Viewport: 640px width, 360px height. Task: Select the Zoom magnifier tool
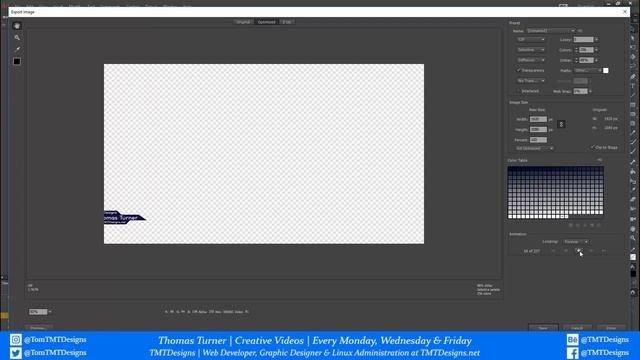click(17, 38)
